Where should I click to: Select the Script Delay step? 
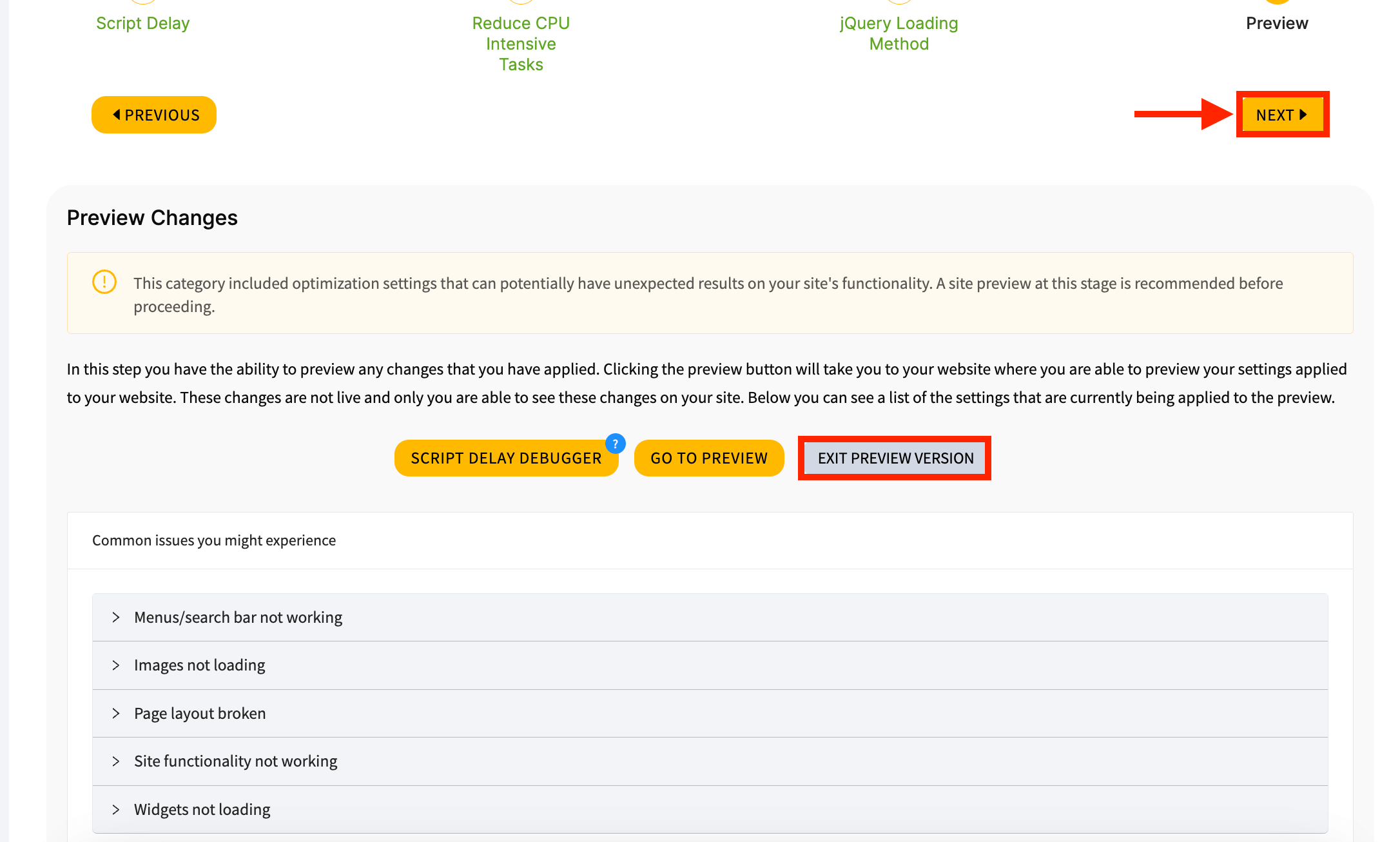point(142,23)
